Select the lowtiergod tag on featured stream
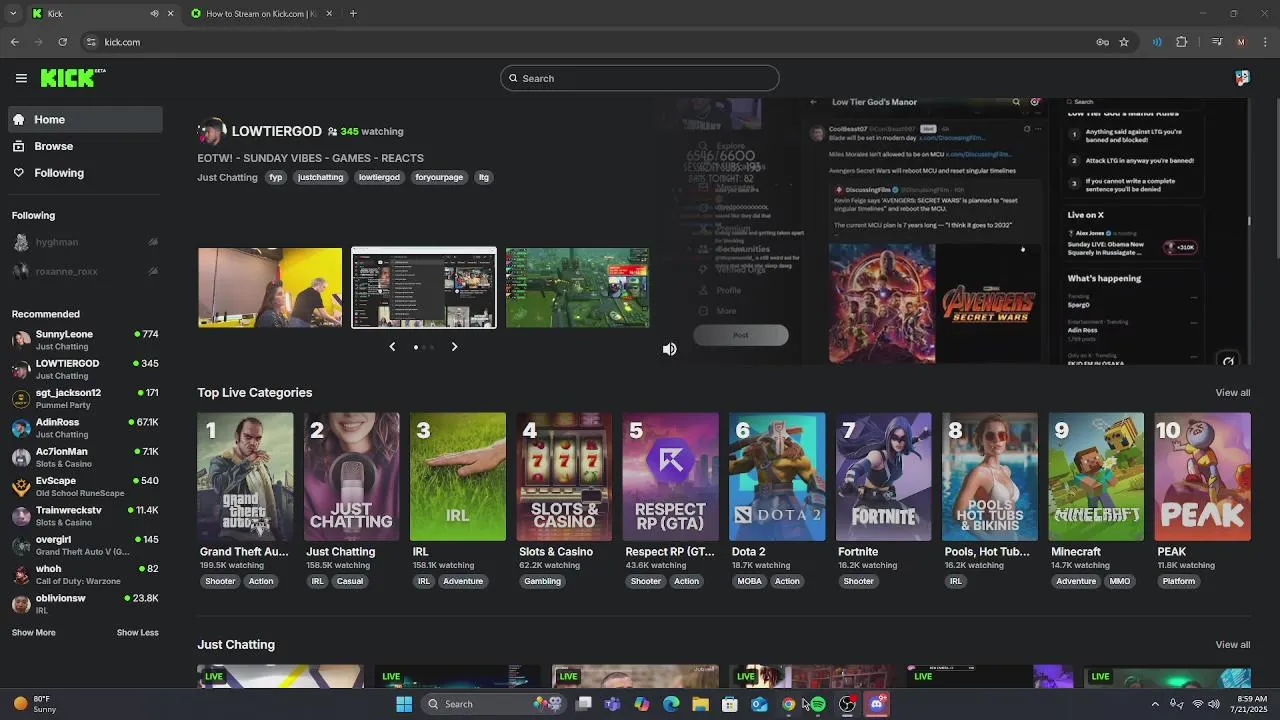The height and width of the screenshot is (720, 1280). (x=380, y=177)
